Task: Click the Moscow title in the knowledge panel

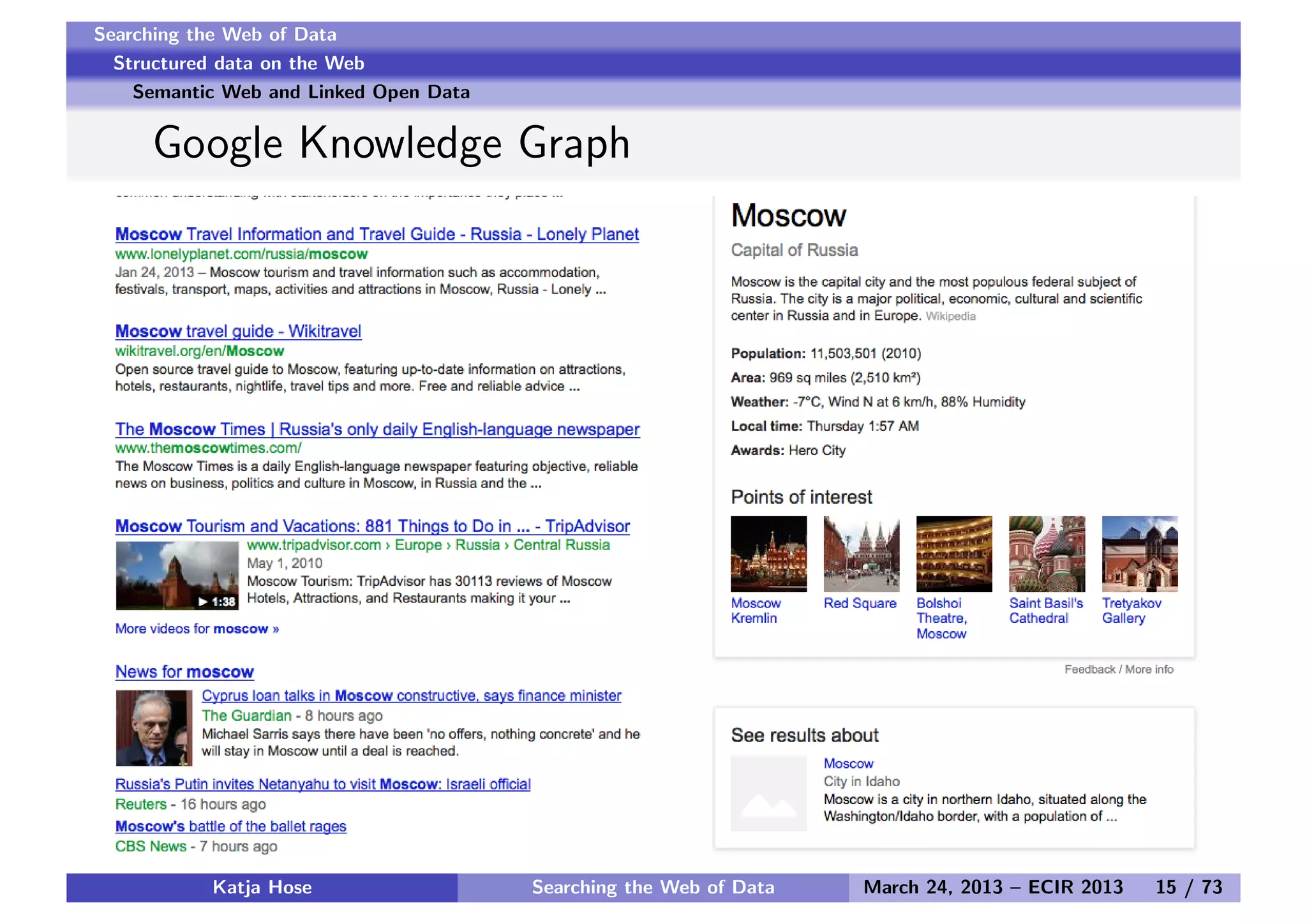Action: tap(788, 216)
